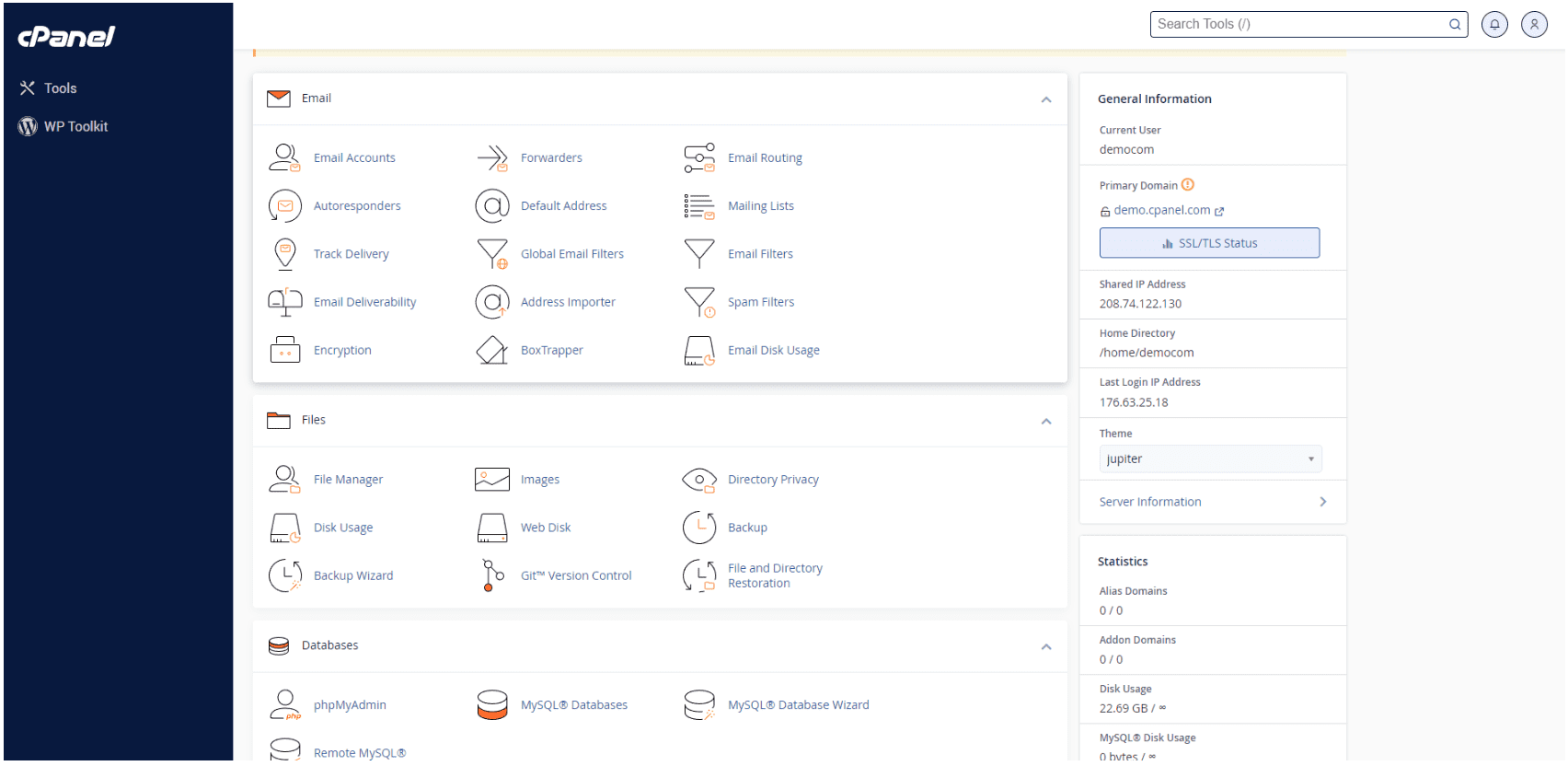Open the Track Delivery pin icon

pyautogui.click(x=284, y=253)
